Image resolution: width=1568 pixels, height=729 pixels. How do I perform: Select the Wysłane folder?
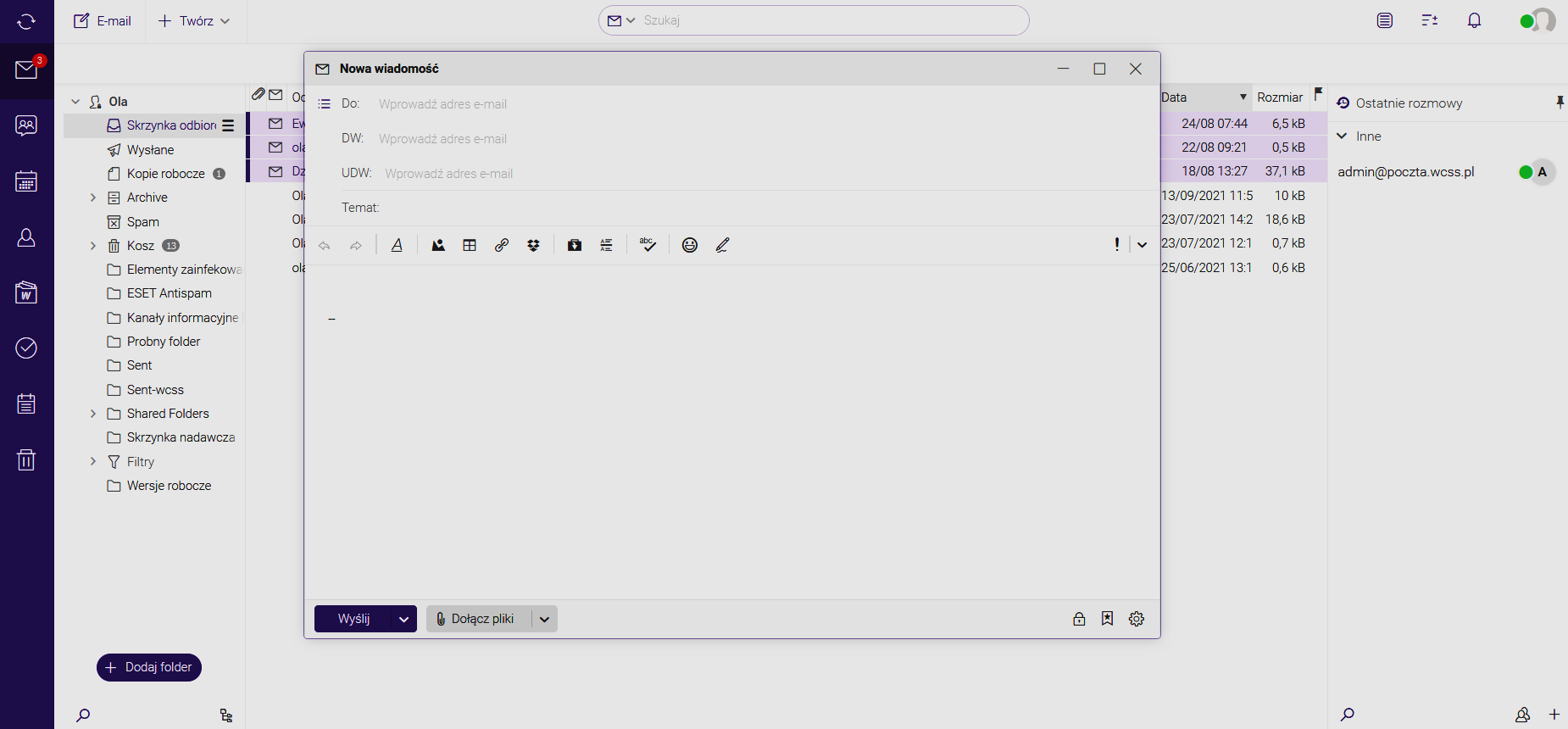(x=150, y=150)
